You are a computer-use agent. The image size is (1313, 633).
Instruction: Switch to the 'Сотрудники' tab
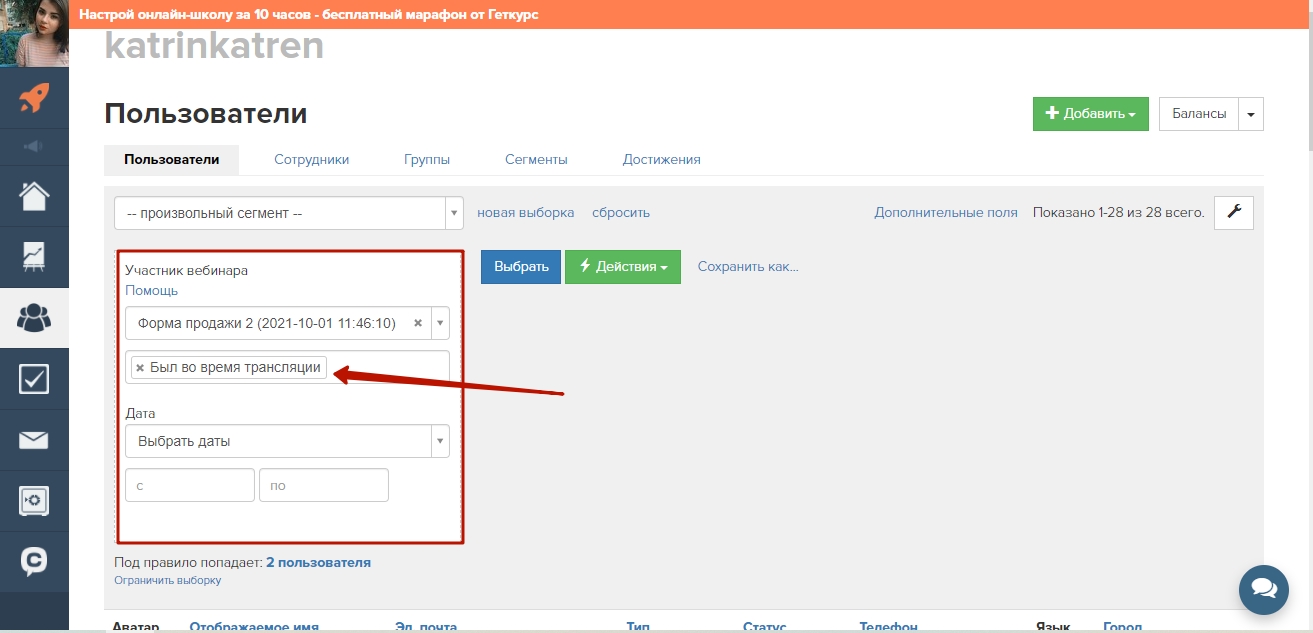(311, 159)
